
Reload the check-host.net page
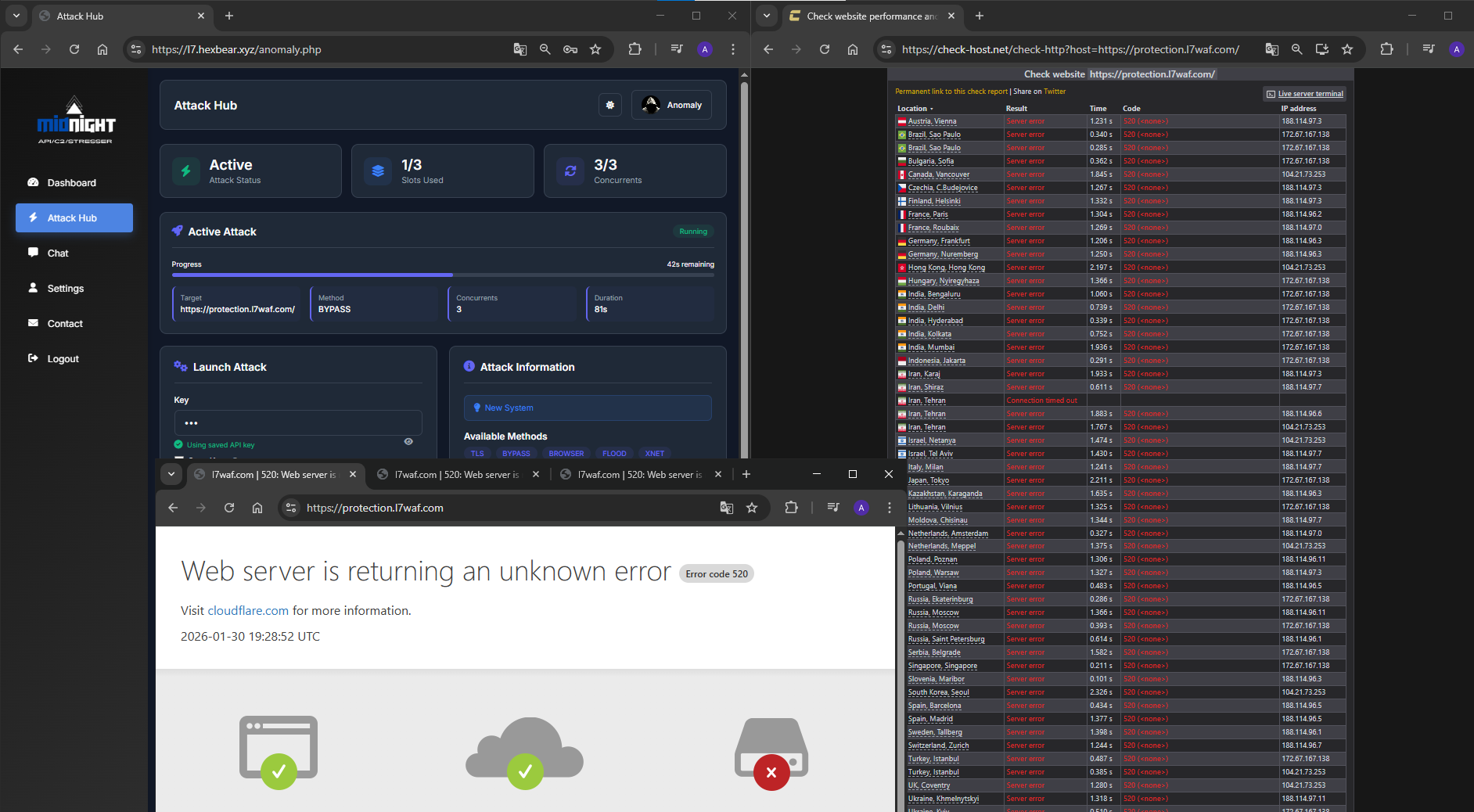coord(825,49)
